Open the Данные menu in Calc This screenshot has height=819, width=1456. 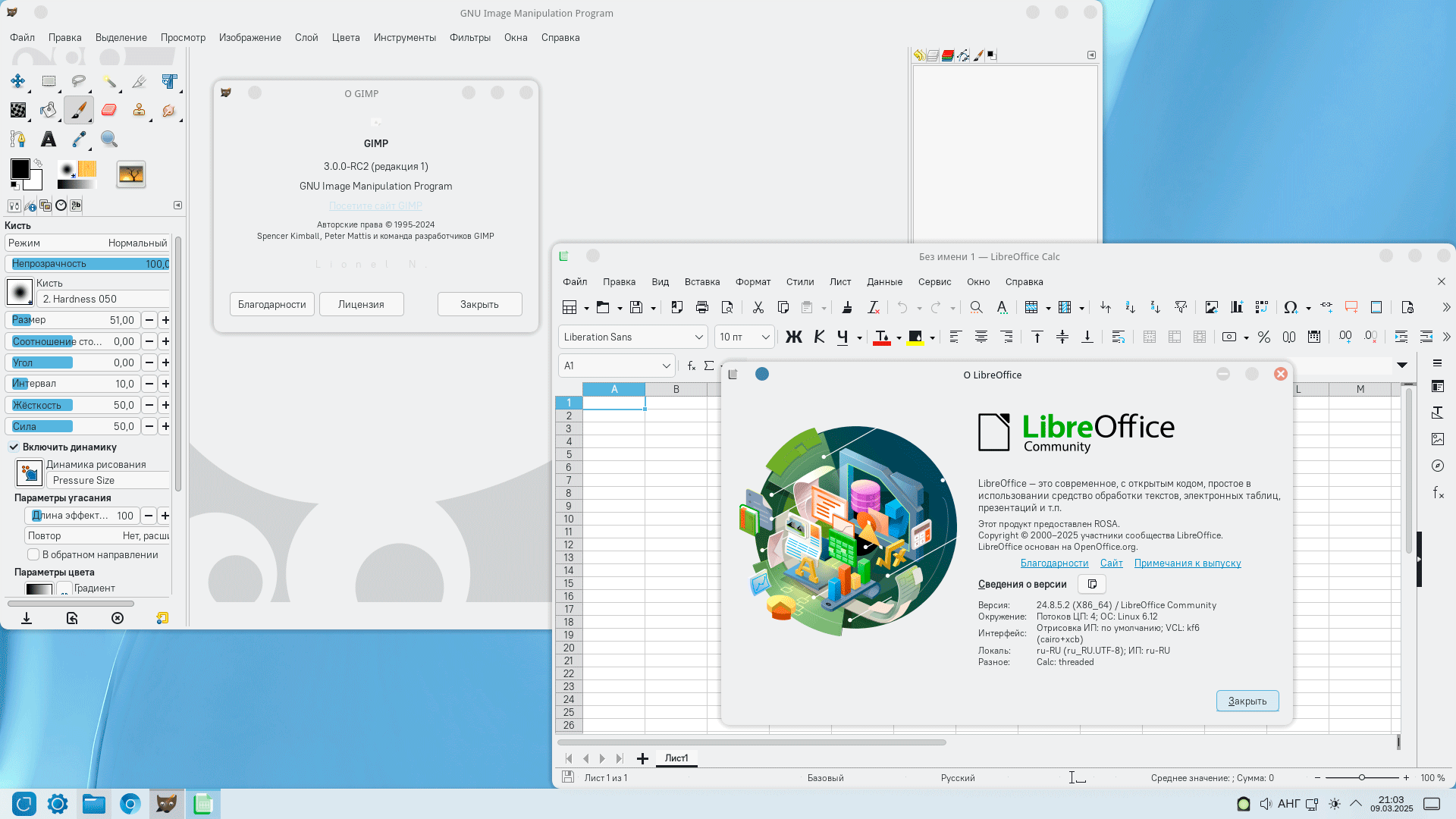(884, 281)
